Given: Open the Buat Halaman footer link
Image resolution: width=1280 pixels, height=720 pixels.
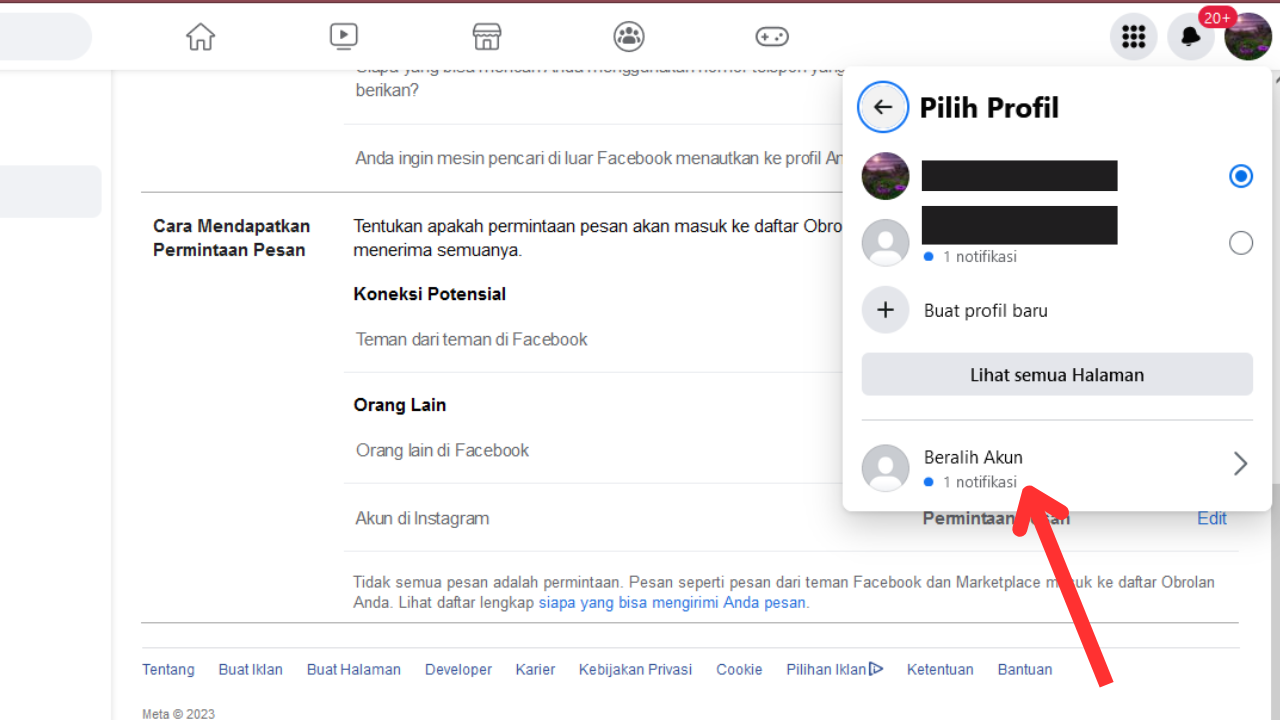Looking at the screenshot, I should [x=354, y=669].
